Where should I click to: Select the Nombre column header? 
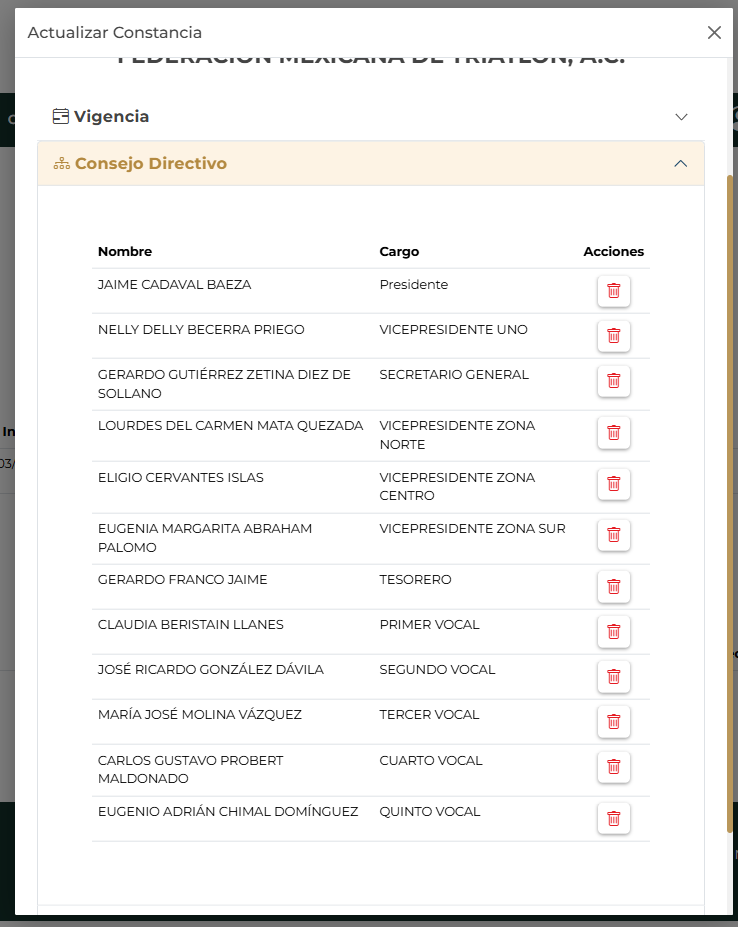[x=125, y=251]
